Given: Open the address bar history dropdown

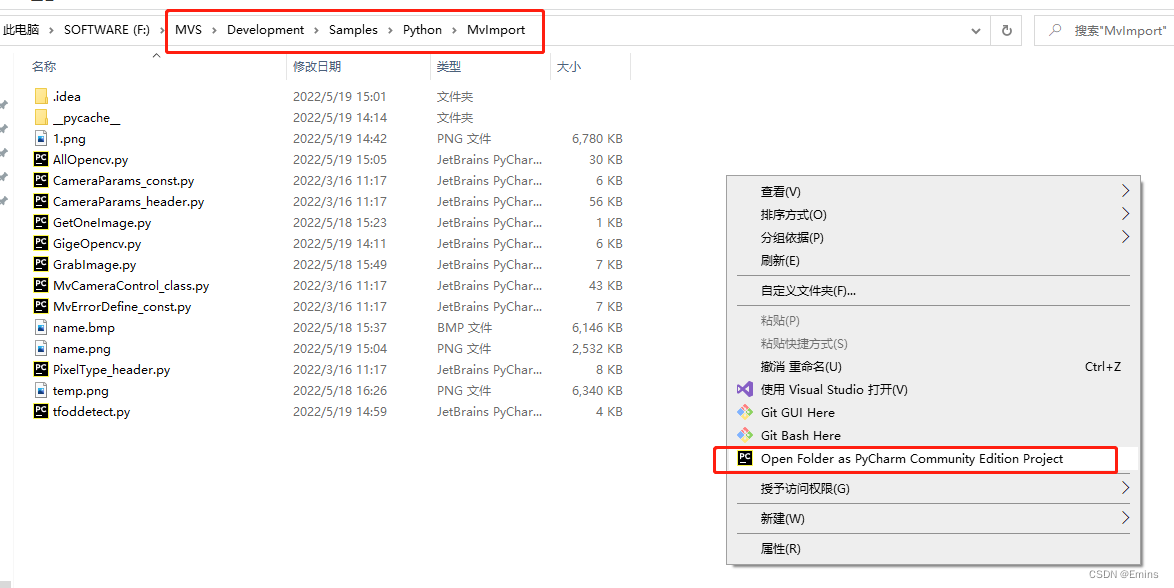Looking at the screenshot, I should click(x=976, y=31).
